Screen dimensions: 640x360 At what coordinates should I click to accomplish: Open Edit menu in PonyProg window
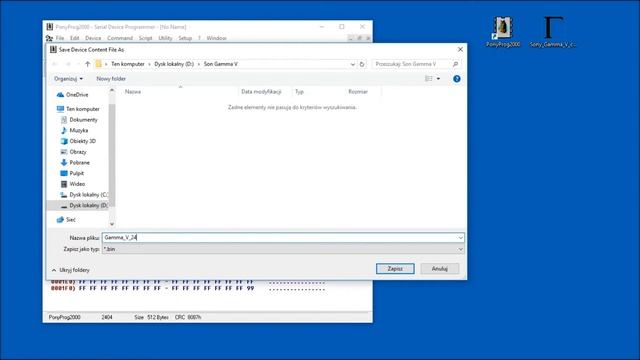[74, 38]
